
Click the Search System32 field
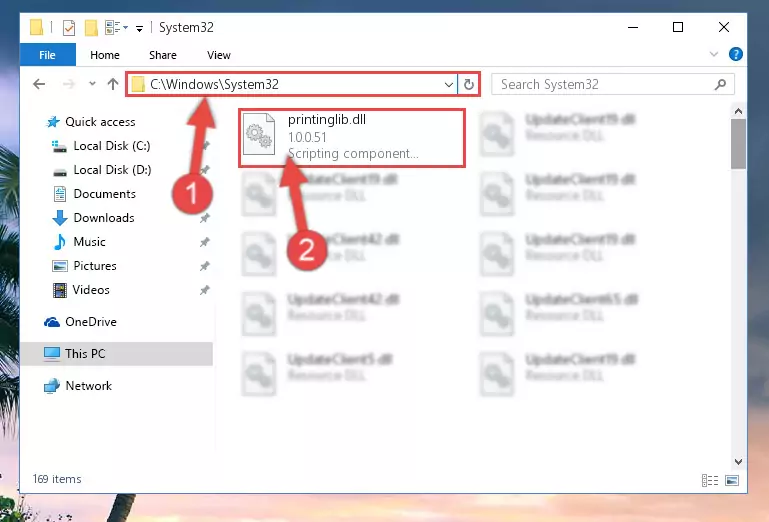point(613,84)
